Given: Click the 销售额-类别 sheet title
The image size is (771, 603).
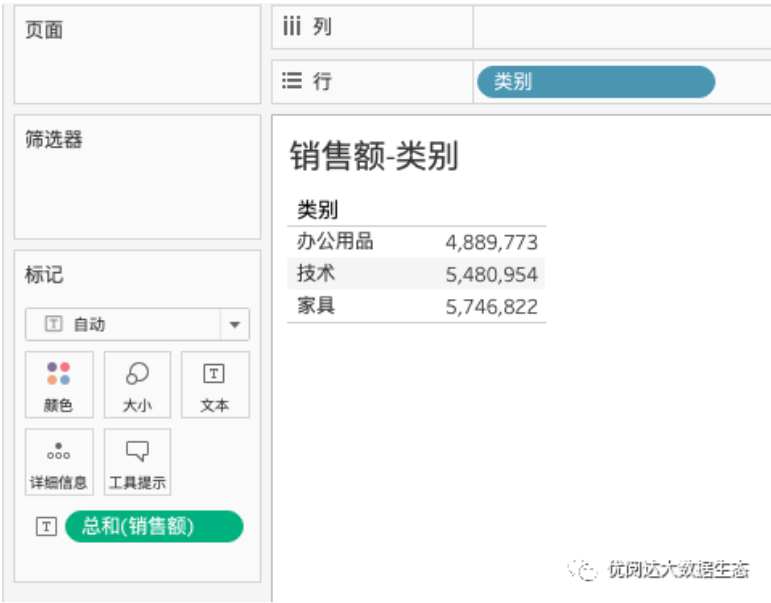Looking at the screenshot, I should (x=373, y=157).
